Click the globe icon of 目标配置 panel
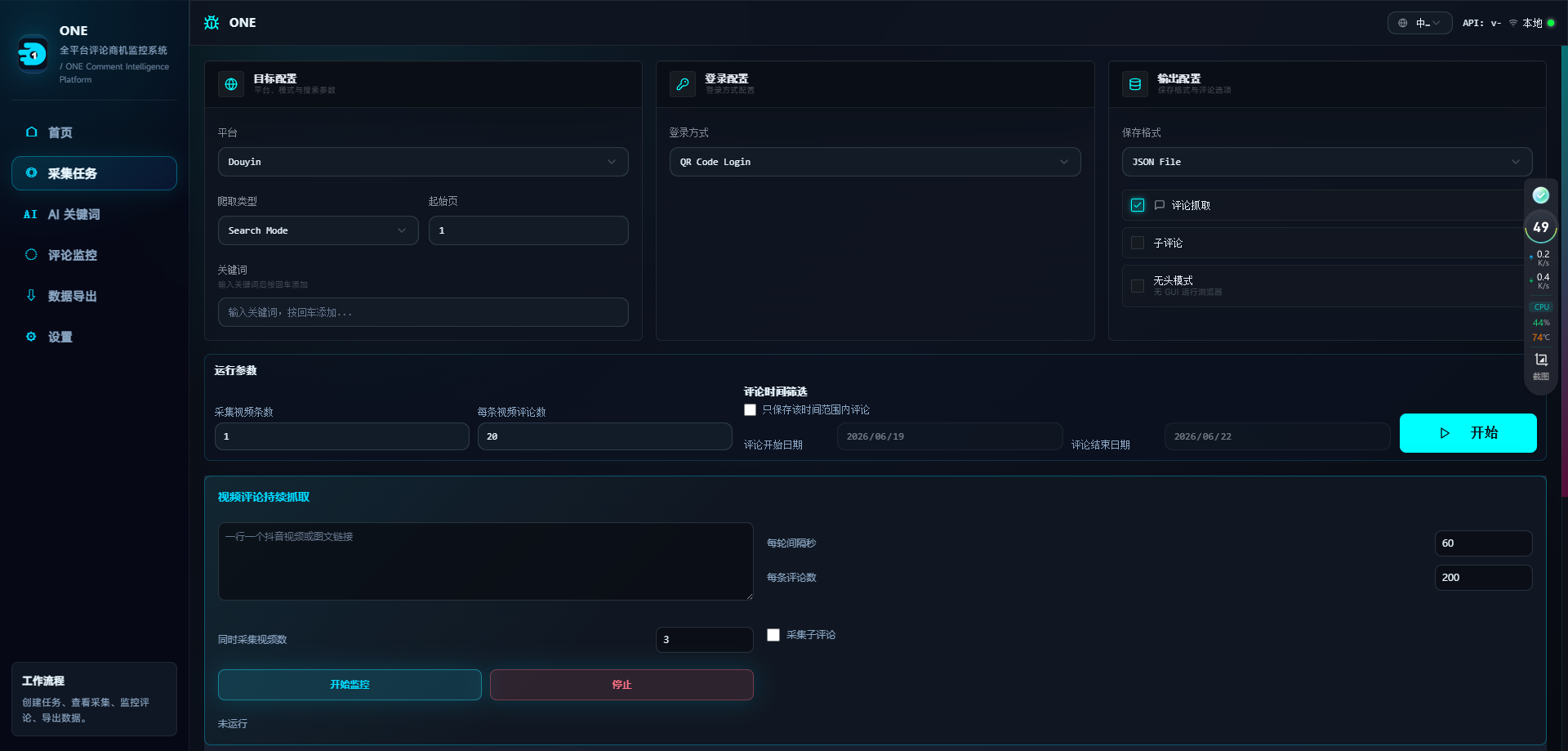 (x=231, y=84)
